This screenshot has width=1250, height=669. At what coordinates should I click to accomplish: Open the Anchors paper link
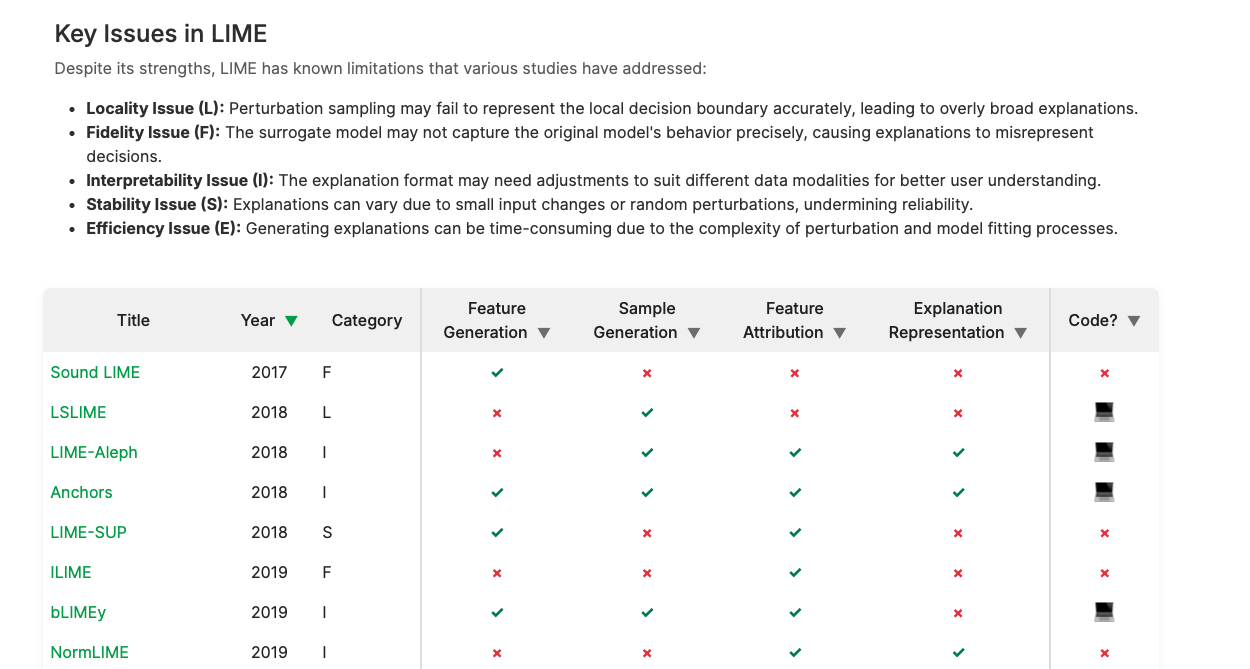click(x=81, y=492)
